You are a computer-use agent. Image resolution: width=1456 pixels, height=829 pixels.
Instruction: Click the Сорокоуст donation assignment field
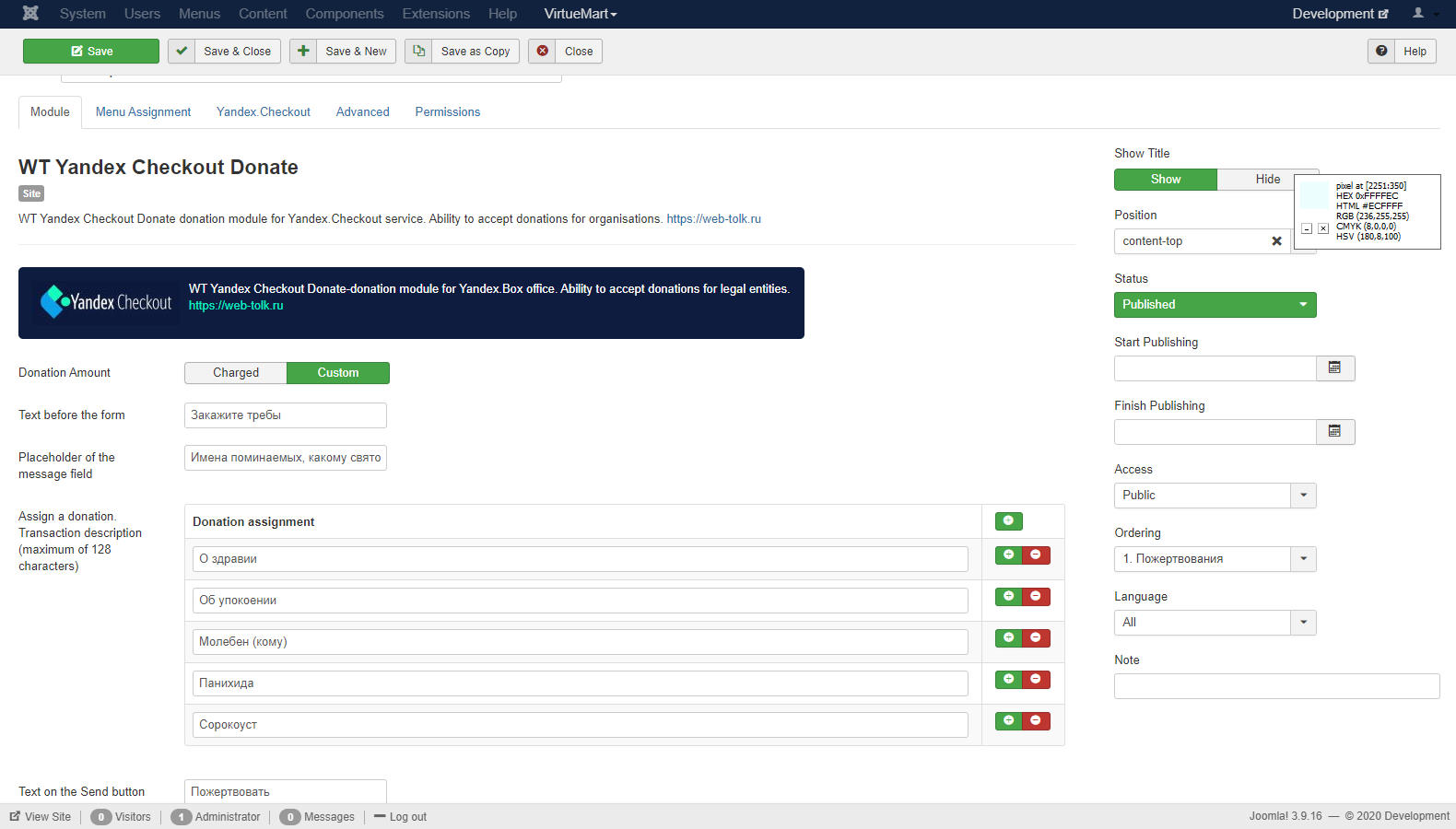coord(581,725)
